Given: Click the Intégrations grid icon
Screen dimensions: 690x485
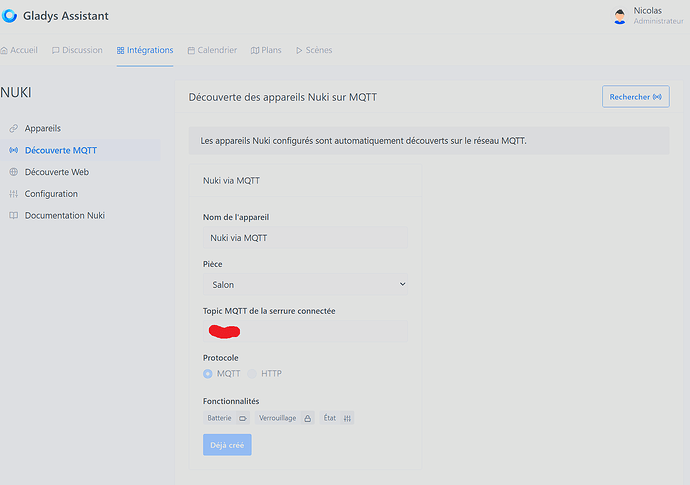Looking at the screenshot, I should (x=121, y=51).
